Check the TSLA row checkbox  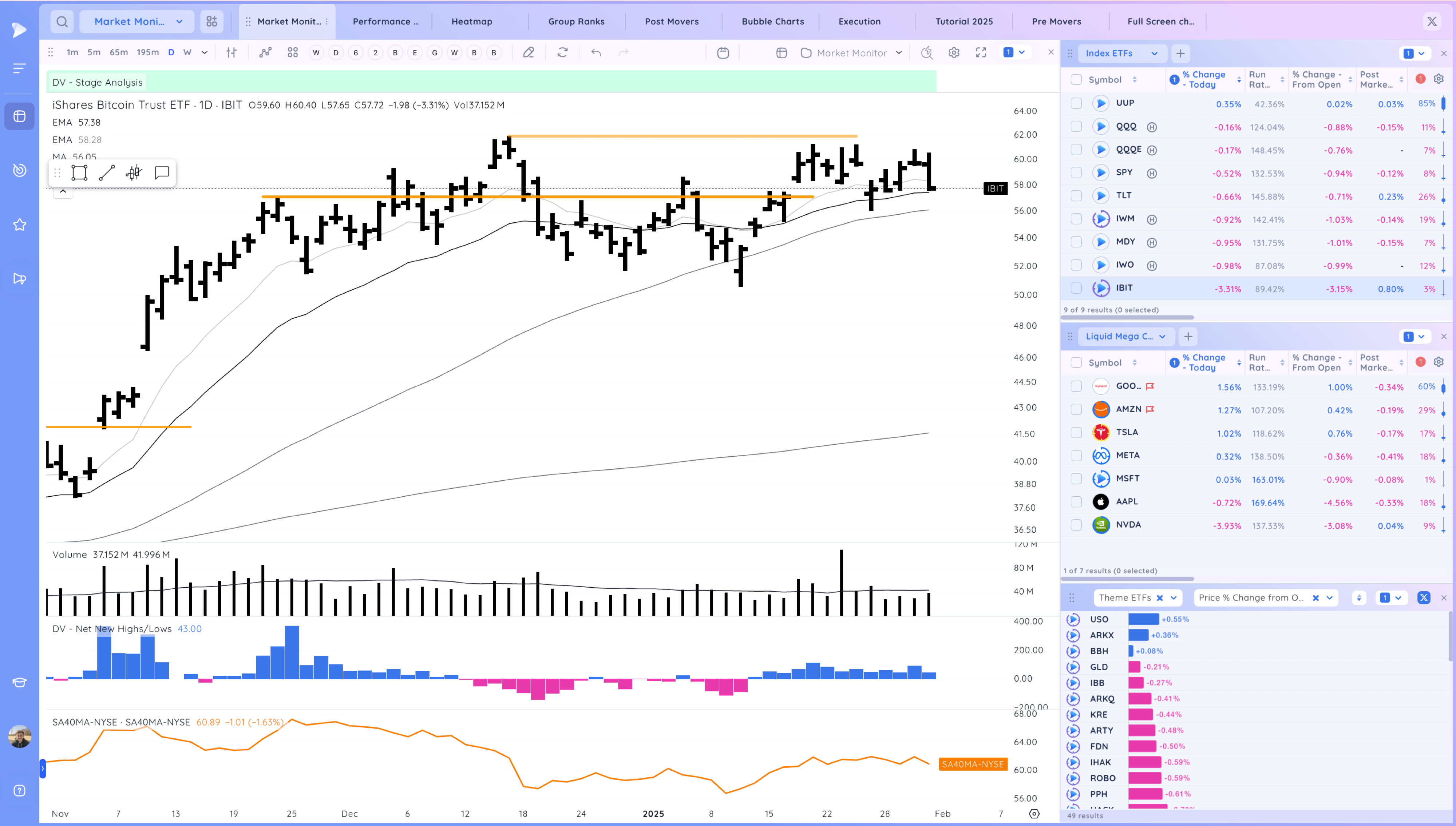[x=1076, y=433]
